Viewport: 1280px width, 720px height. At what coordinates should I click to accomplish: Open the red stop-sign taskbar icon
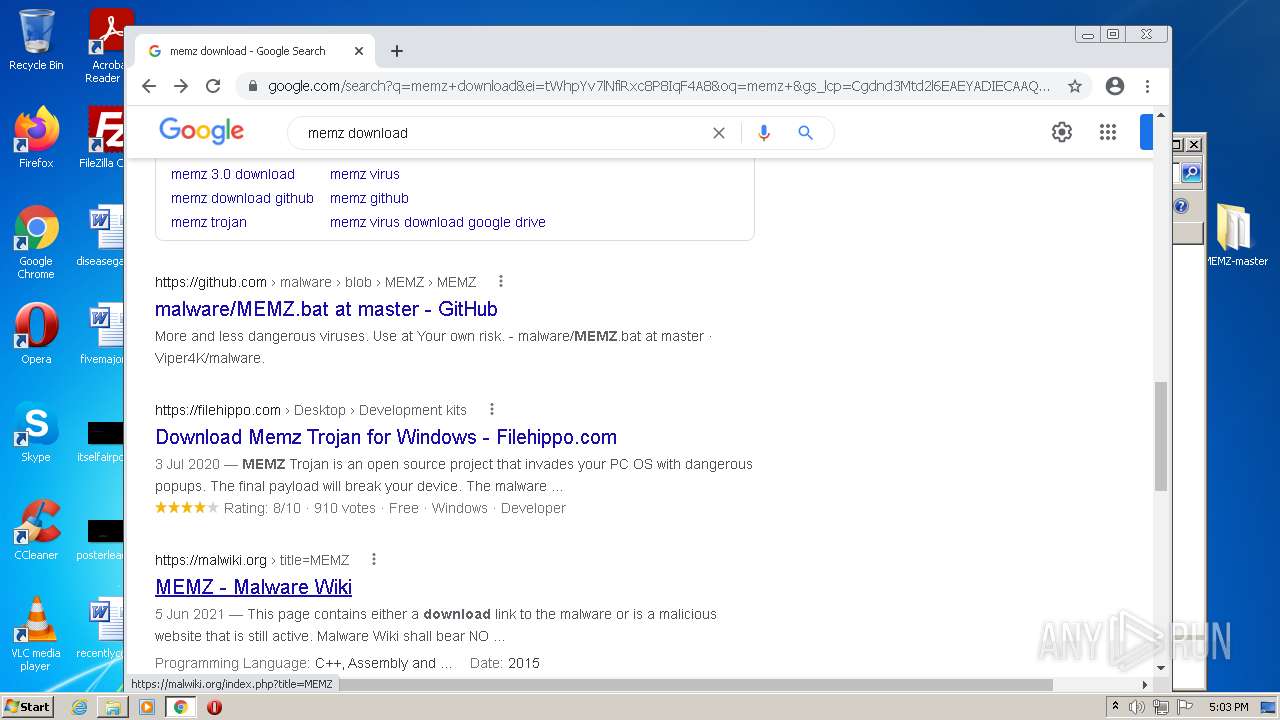214,707
